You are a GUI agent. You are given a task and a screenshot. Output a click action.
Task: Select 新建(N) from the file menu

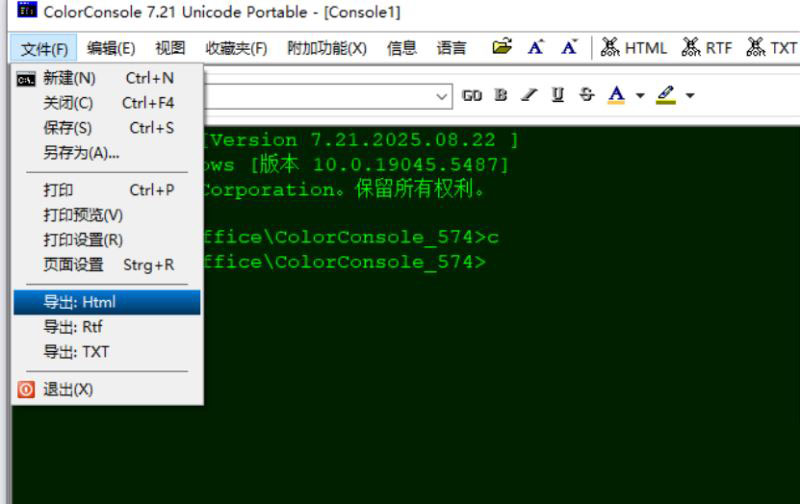(x=107, y=78)
